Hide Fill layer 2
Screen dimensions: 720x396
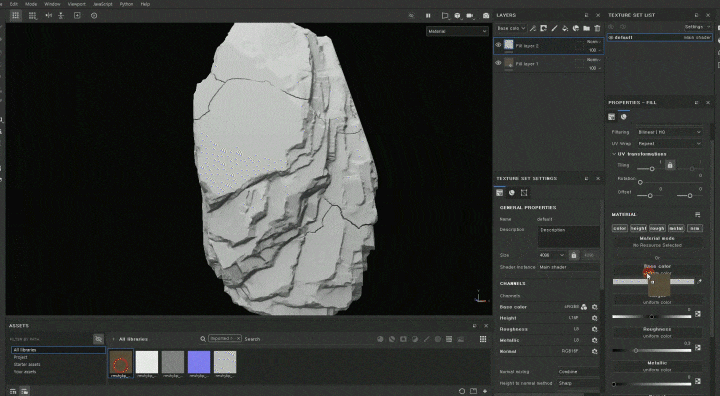[498, 45]
